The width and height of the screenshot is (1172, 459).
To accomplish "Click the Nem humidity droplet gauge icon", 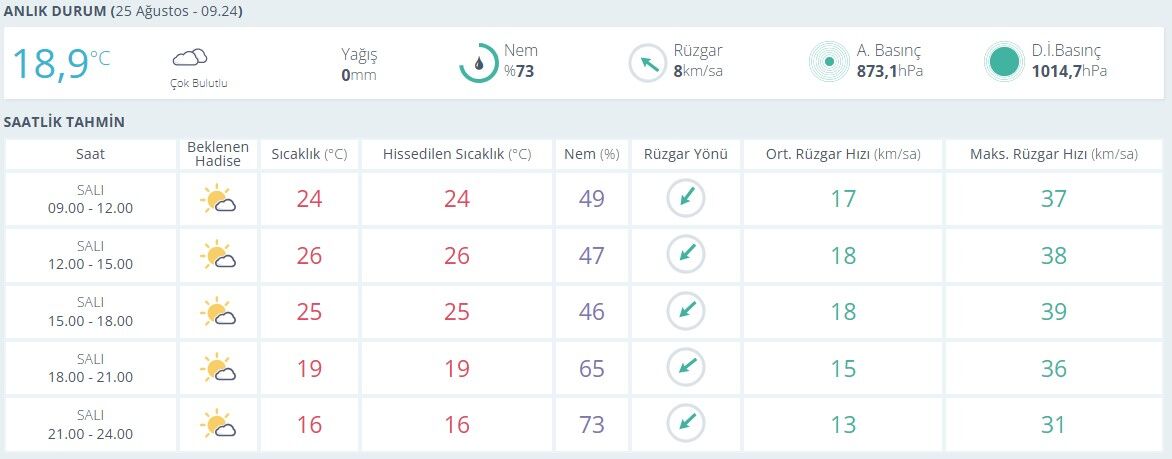I will pos(478,63).
